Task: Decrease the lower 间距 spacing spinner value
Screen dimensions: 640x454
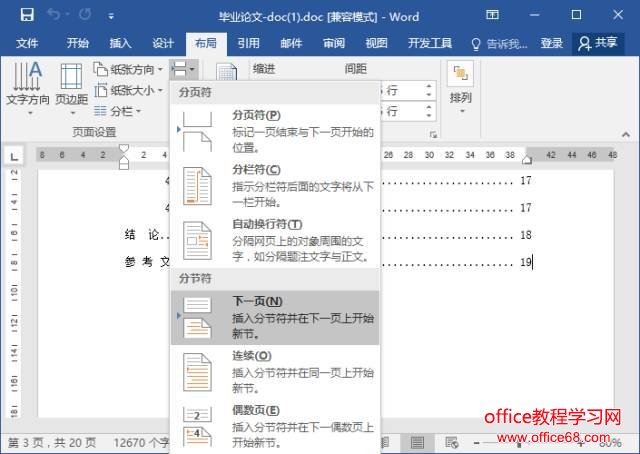Action: pos(429,115)
